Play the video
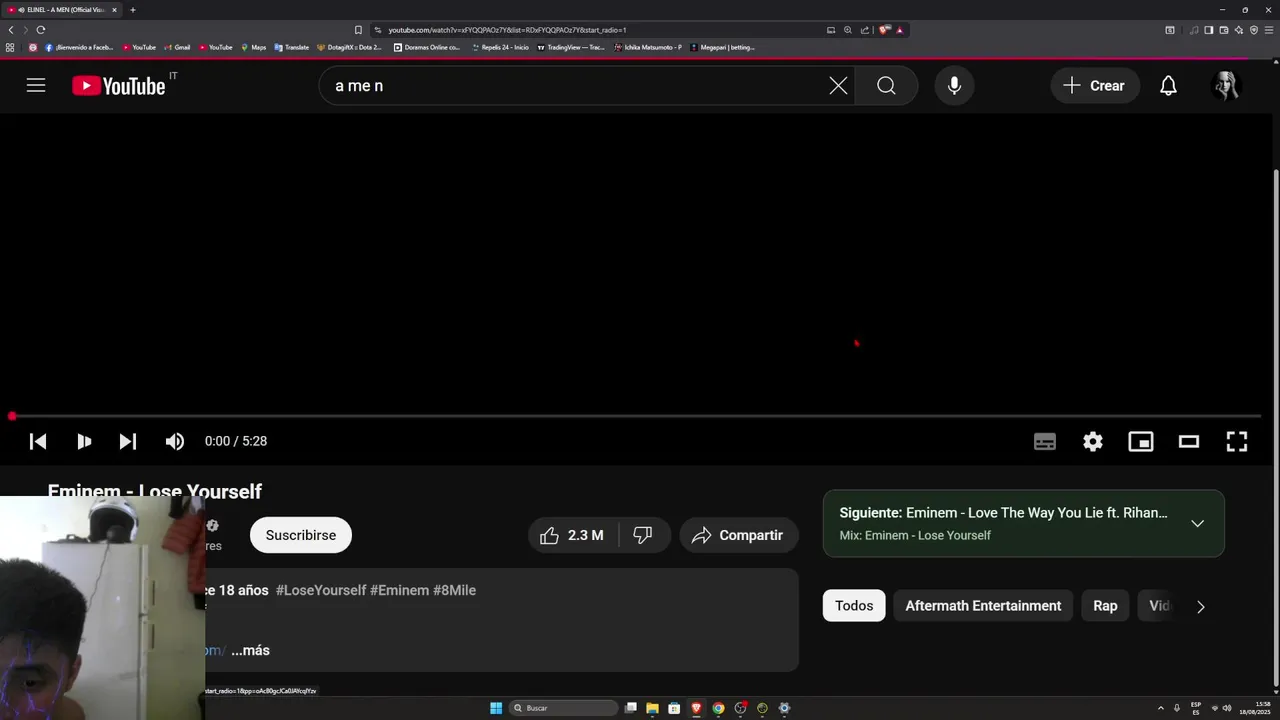Screen dimensions: 1280x720 pos(84,441)
